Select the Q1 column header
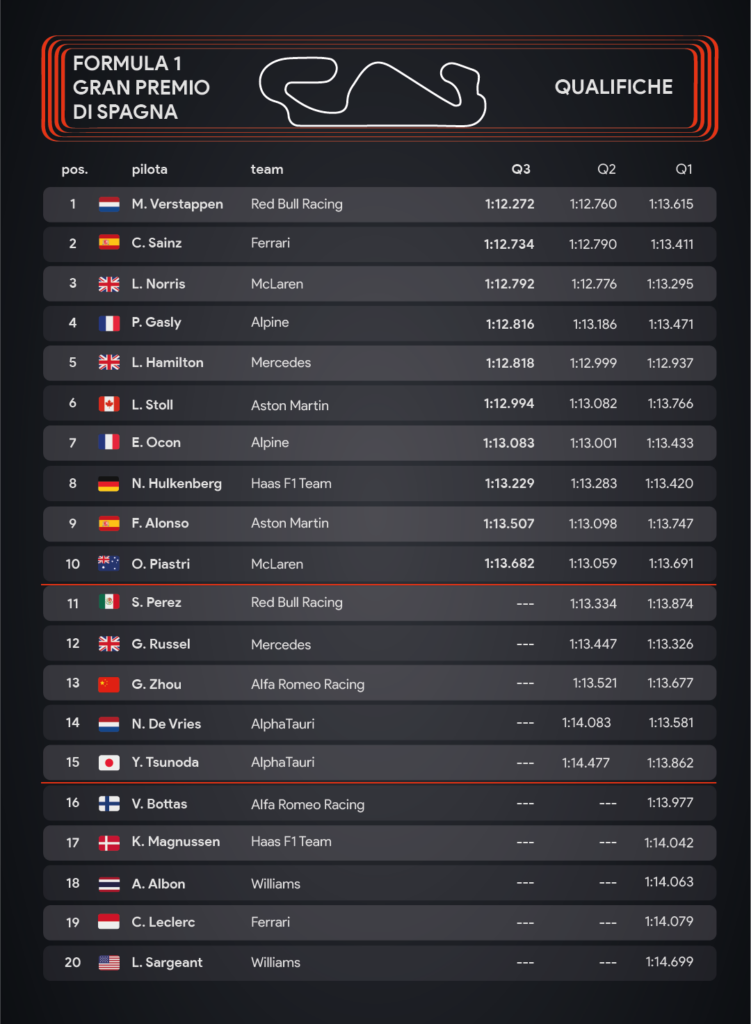Image resolution: width=751 pixels, height=1024 pixels. (684, 169)
